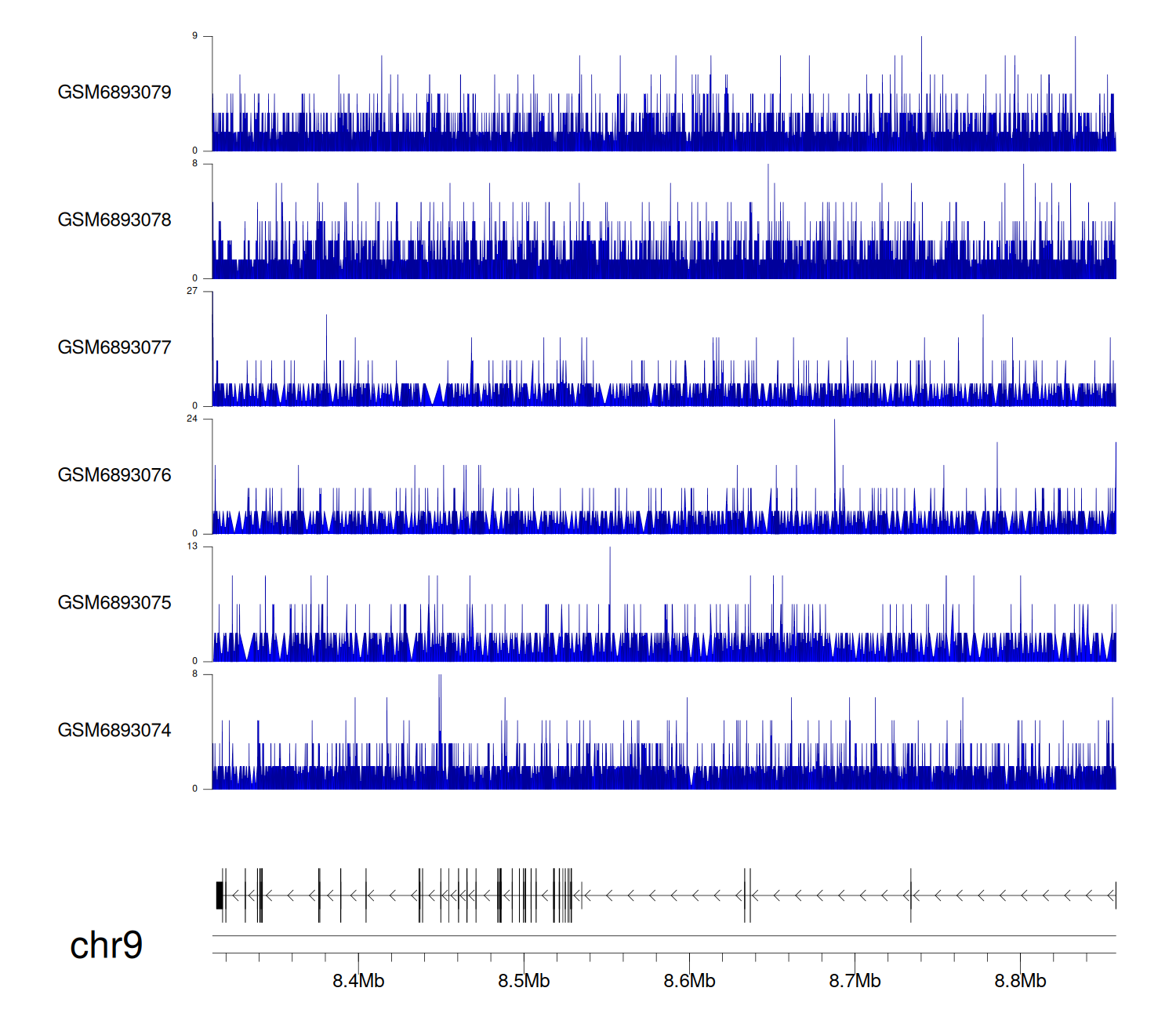Click the GSM6893077 track name

(x=114, y=347)
